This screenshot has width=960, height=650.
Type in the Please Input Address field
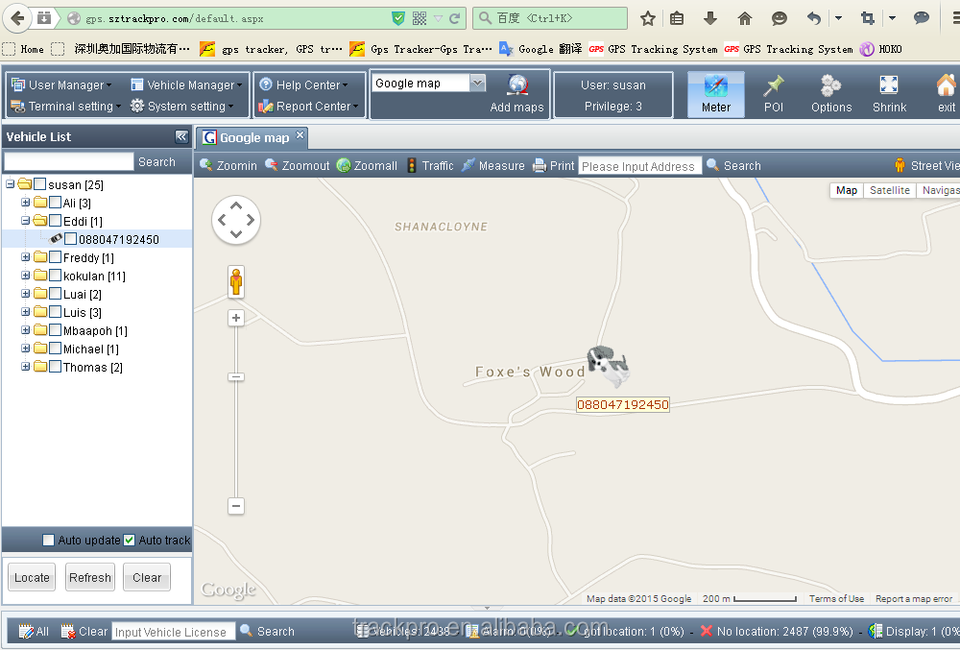(638, 166)
